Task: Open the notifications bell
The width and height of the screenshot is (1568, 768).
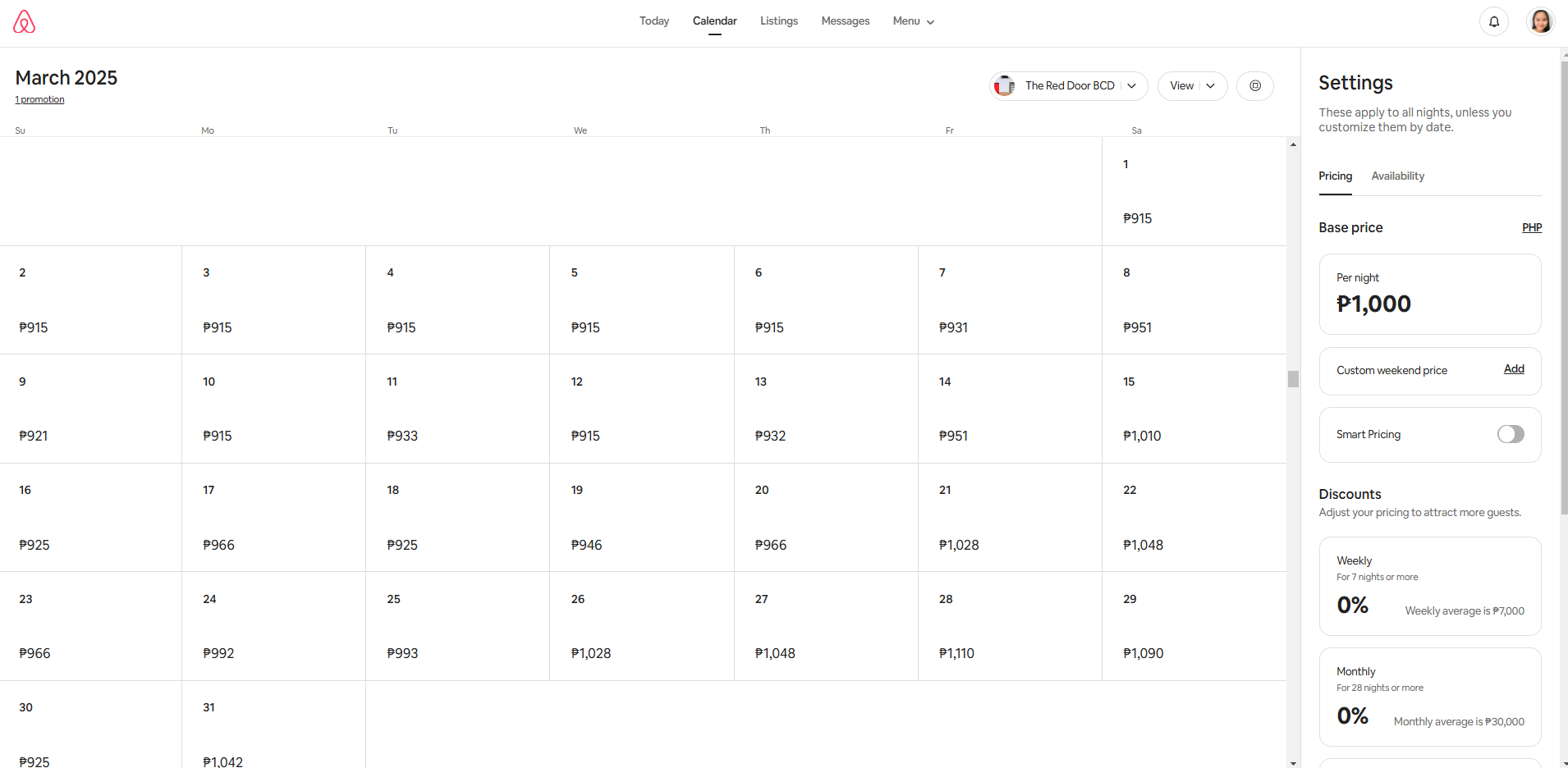Action: click(1494, 21)
